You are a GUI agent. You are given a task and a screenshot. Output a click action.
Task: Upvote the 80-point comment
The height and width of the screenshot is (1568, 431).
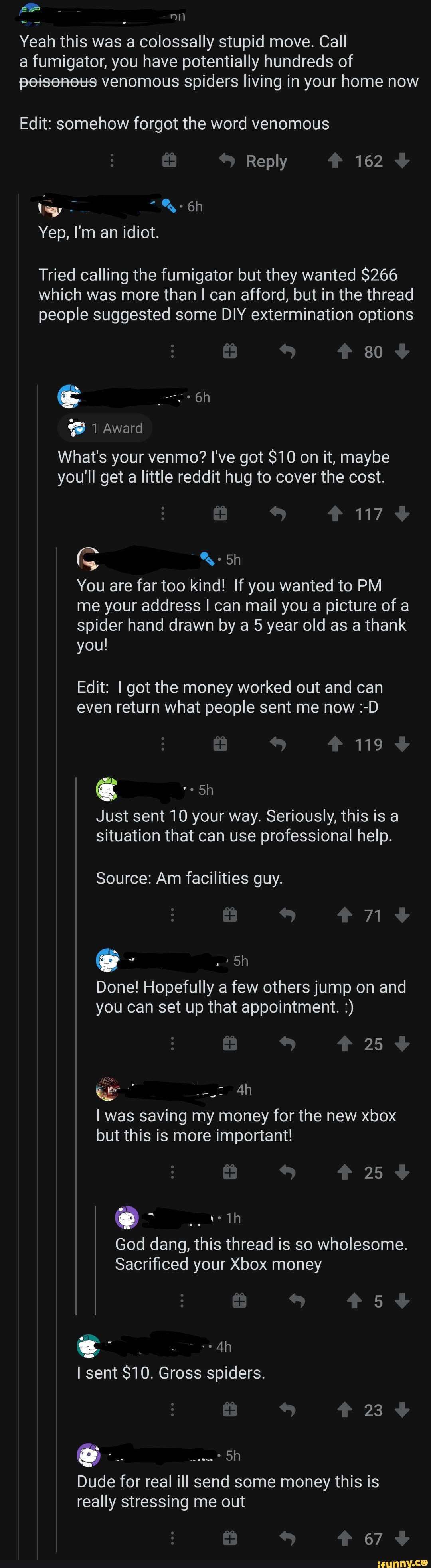point(344,351)
